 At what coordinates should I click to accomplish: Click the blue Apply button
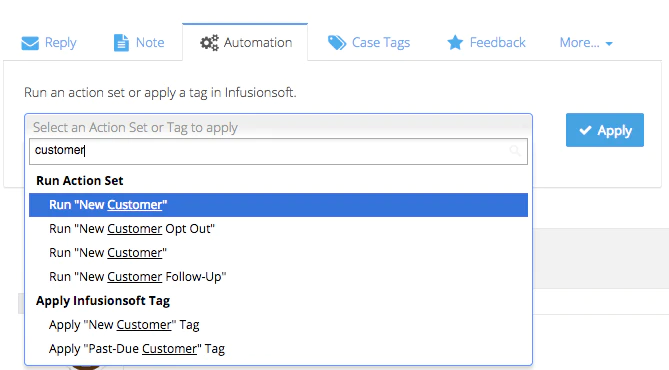(605, 130)
